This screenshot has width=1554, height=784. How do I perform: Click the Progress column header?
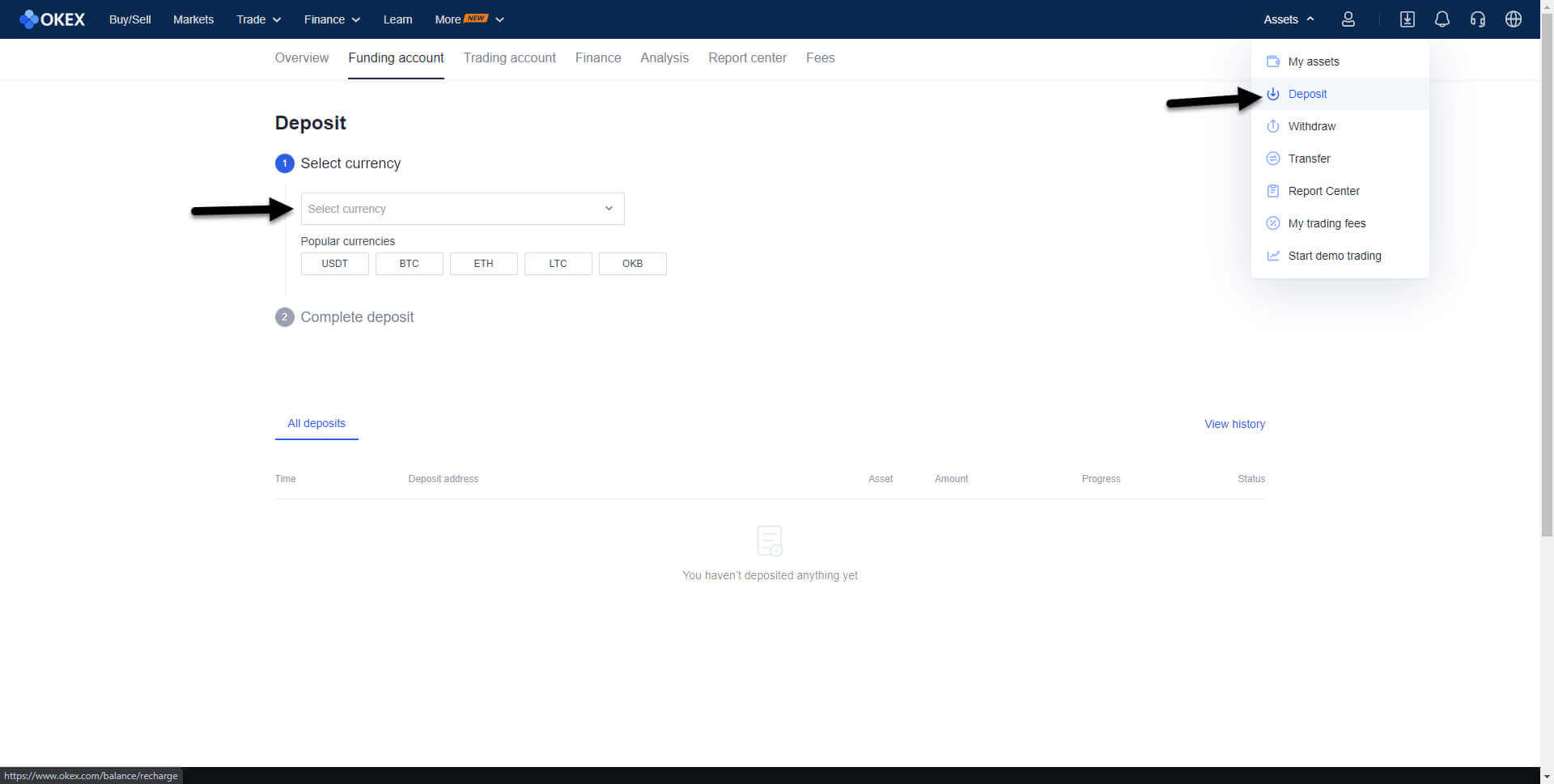[1101, 479]
